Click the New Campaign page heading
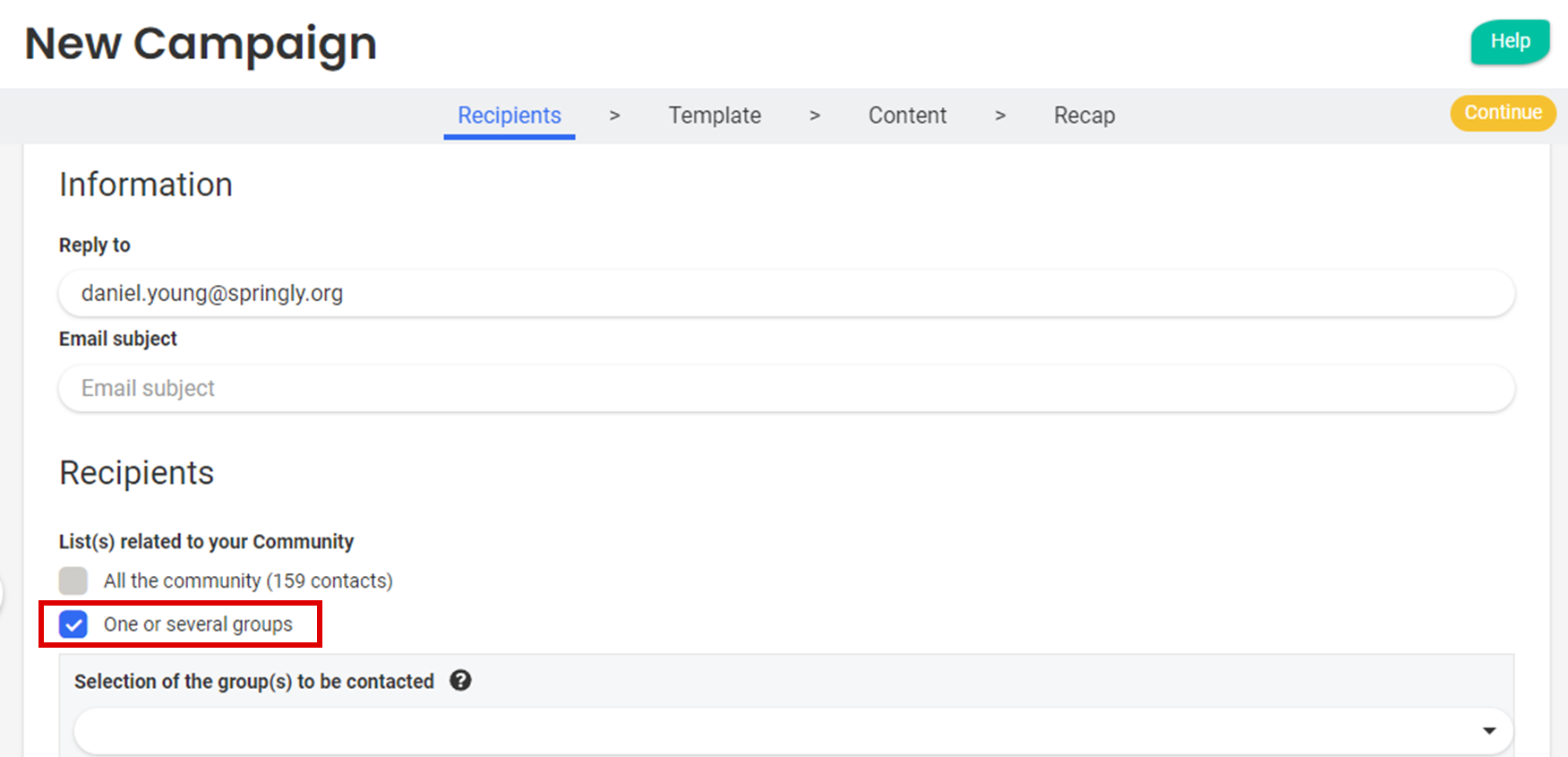Image resolution: width=1568 pixels, height=757 pixels. (x=201, y=43)
